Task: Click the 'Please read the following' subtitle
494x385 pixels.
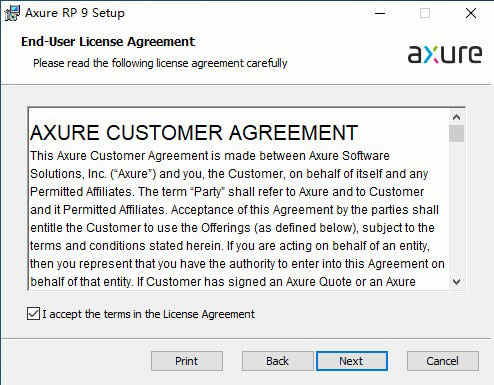Action: (160, 63)
